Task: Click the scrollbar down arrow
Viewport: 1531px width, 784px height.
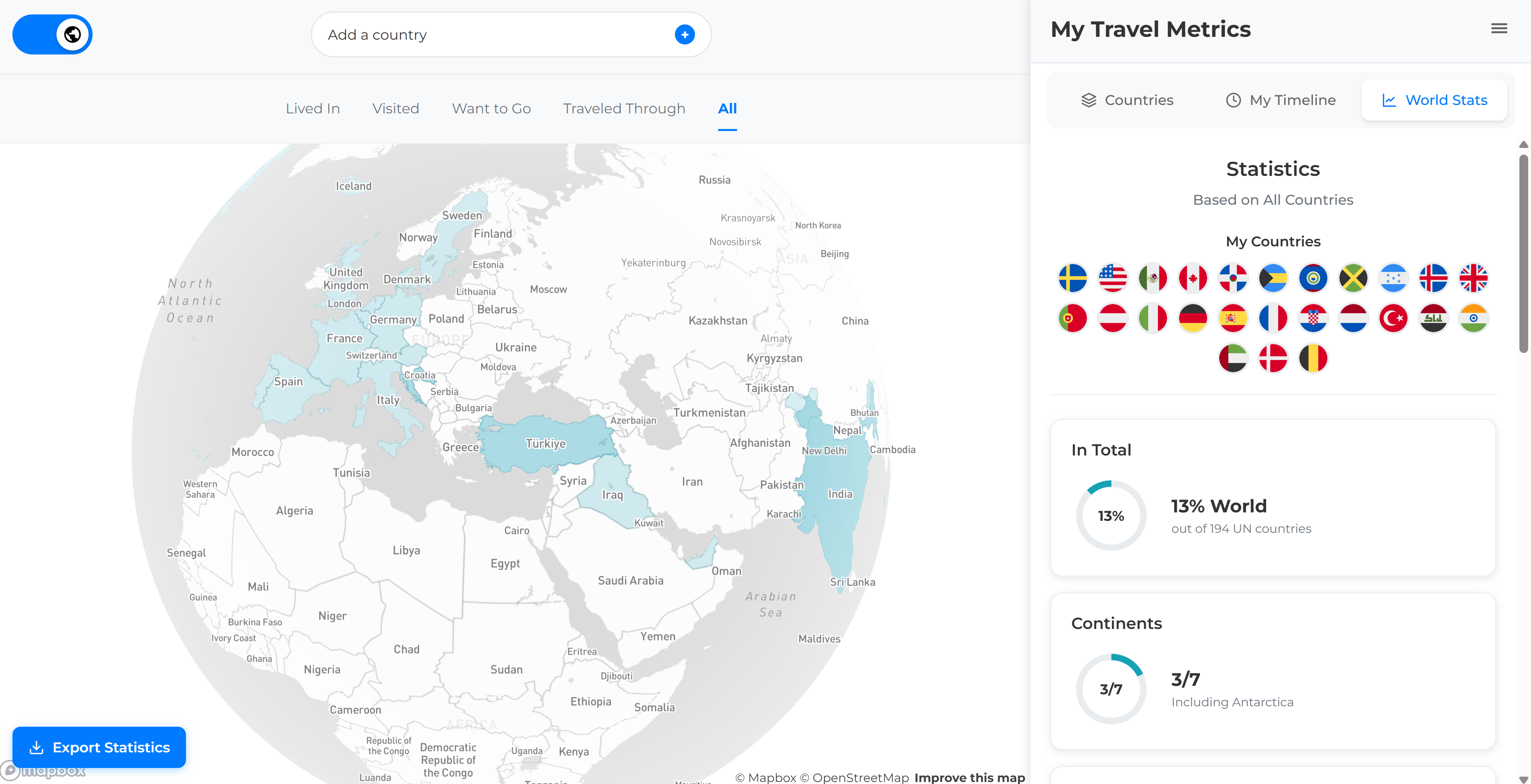Action: 1523,779
